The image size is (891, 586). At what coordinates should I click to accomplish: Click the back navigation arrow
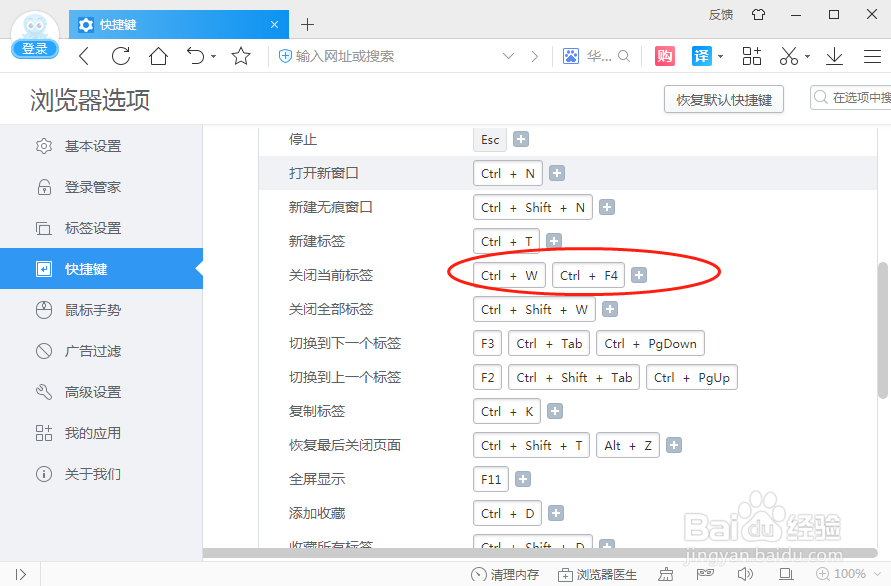pyautogui.click(x=84, y=56)
